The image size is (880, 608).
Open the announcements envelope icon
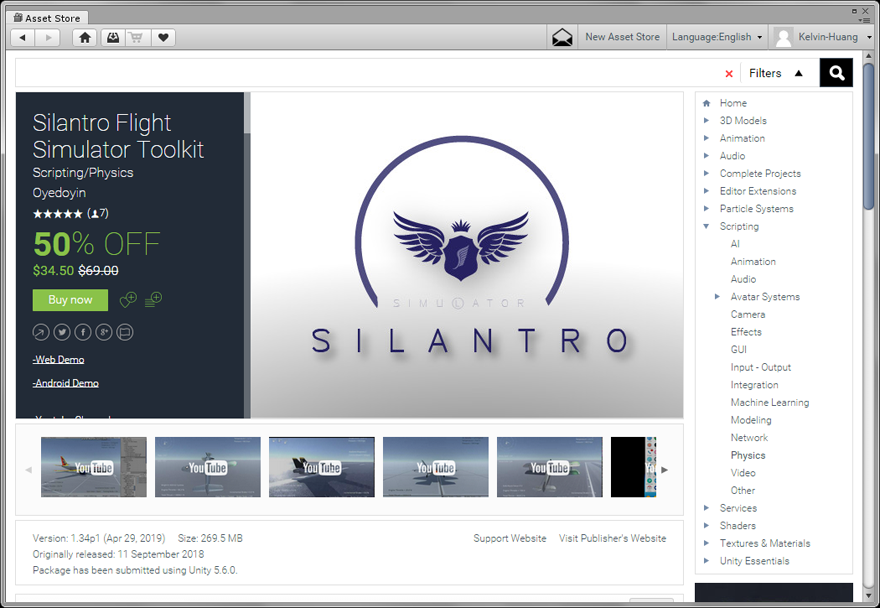pyautogui.click(x=562, y=38)
